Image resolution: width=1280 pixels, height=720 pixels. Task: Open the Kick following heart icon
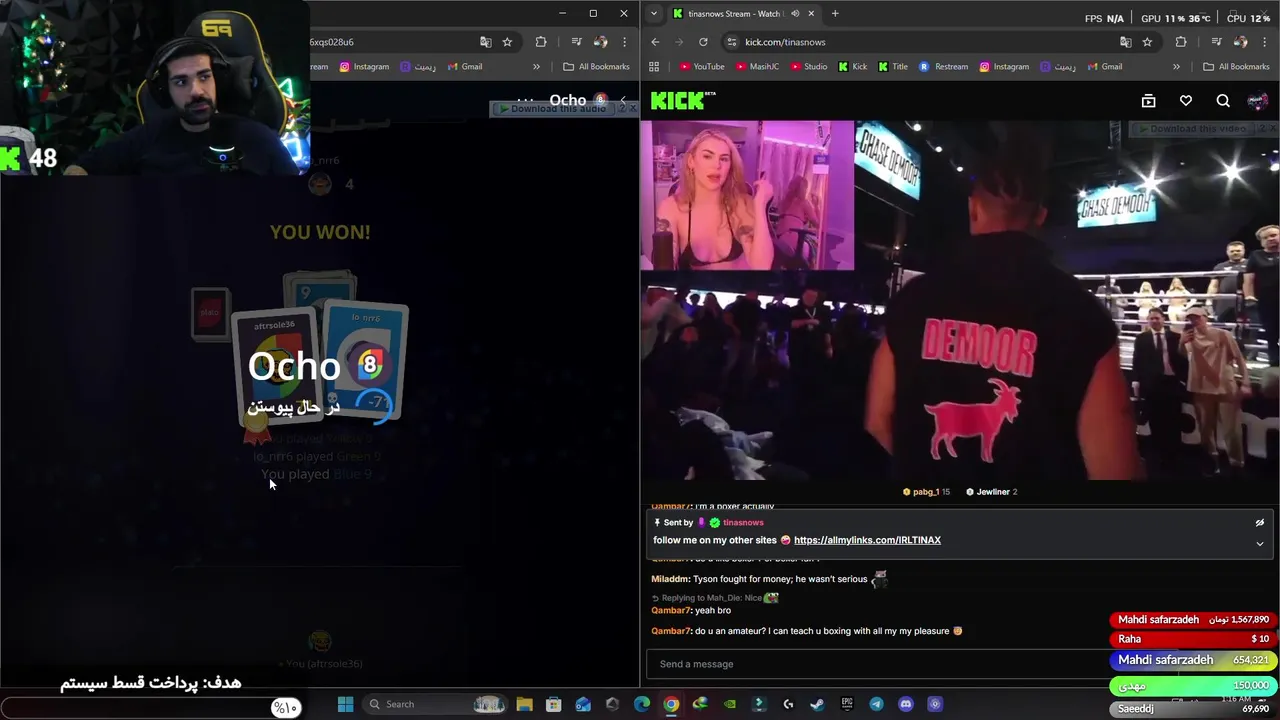[x=1186, y=101]
